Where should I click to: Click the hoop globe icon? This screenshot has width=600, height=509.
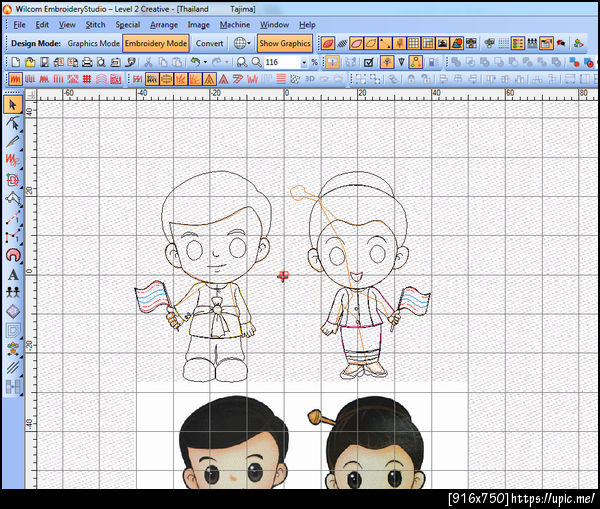tap(239, 43)
